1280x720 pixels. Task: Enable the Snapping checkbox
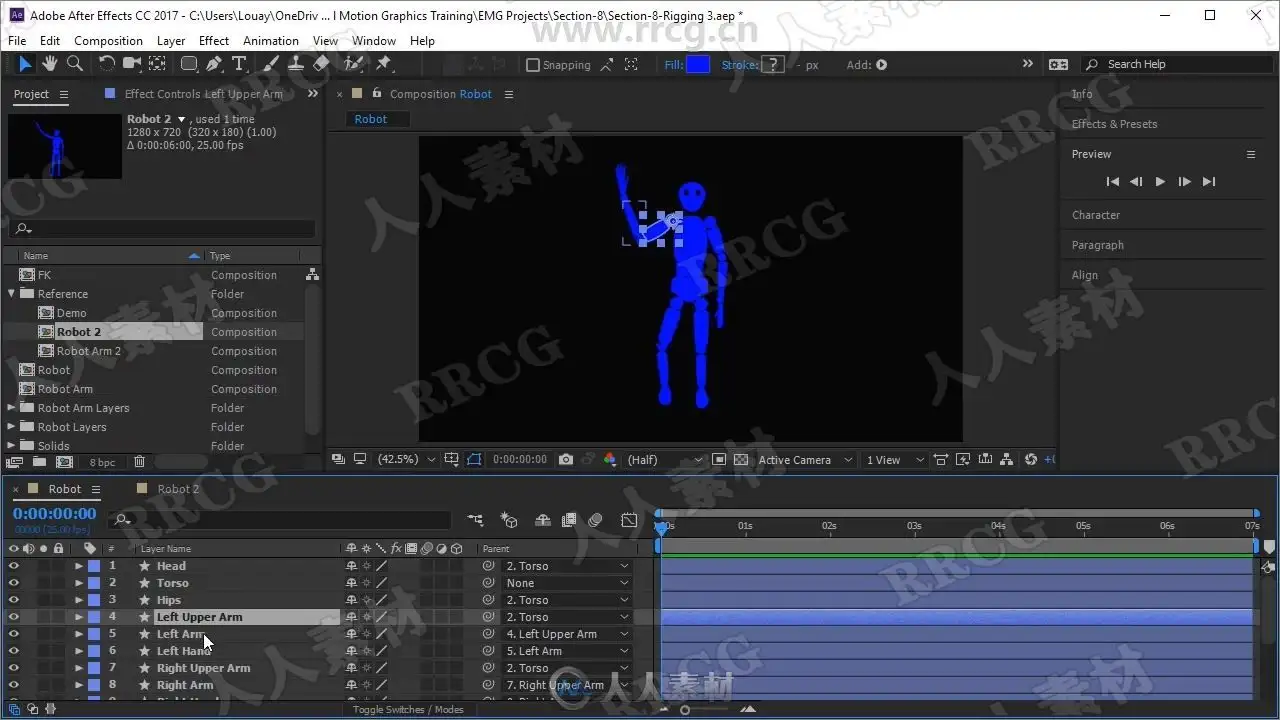[x=533, y=65]
